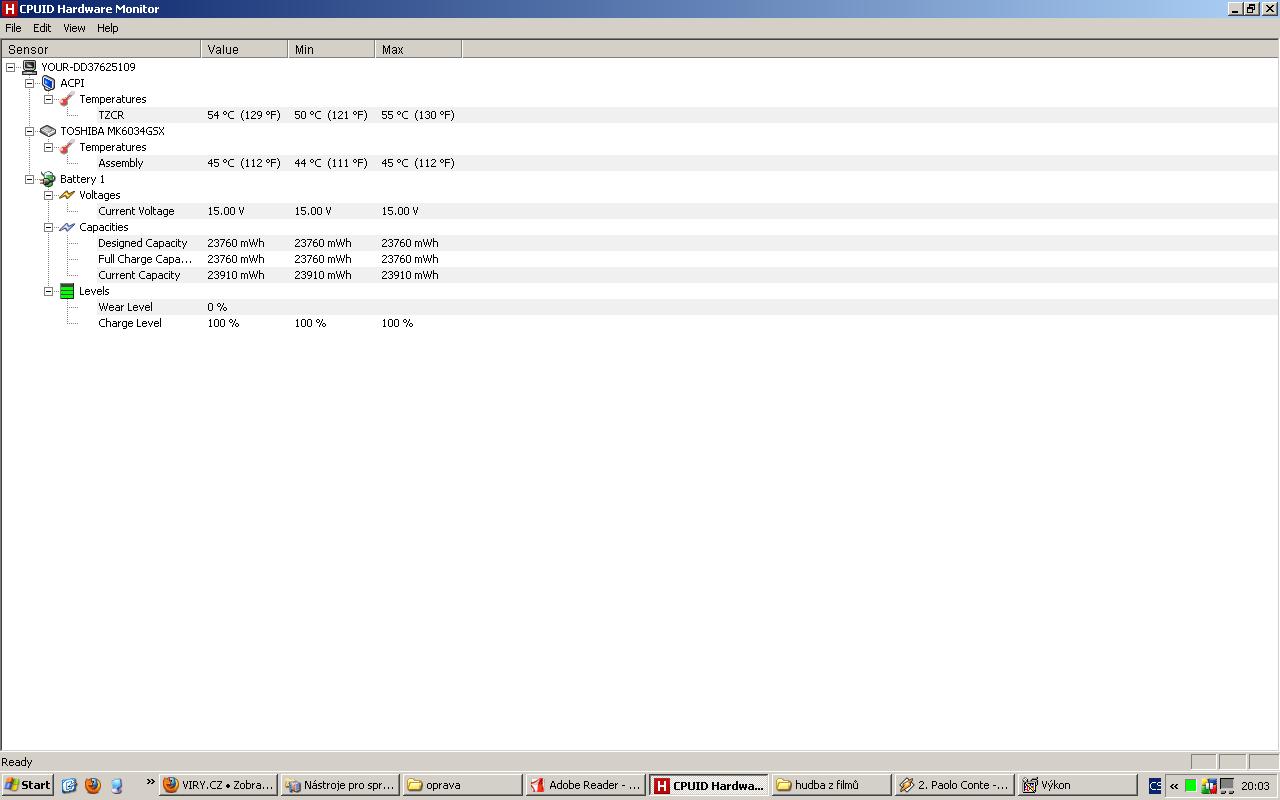Select the TZCR temperature row
Screen dimensions: 1280x800
pos(111,115)
